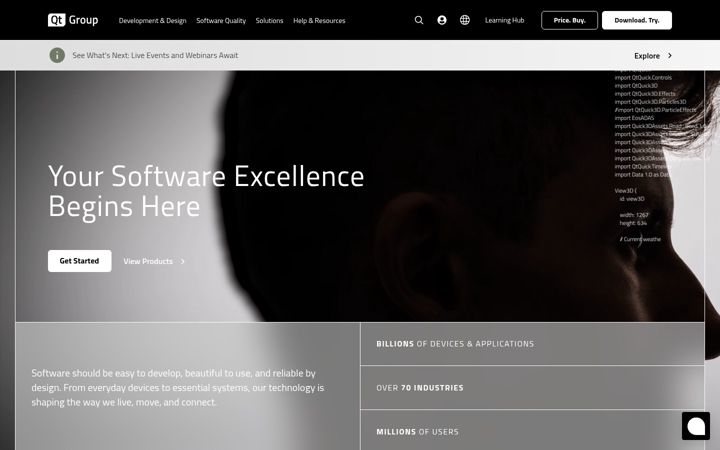Open the chat widget icon

tap(696, 426)
